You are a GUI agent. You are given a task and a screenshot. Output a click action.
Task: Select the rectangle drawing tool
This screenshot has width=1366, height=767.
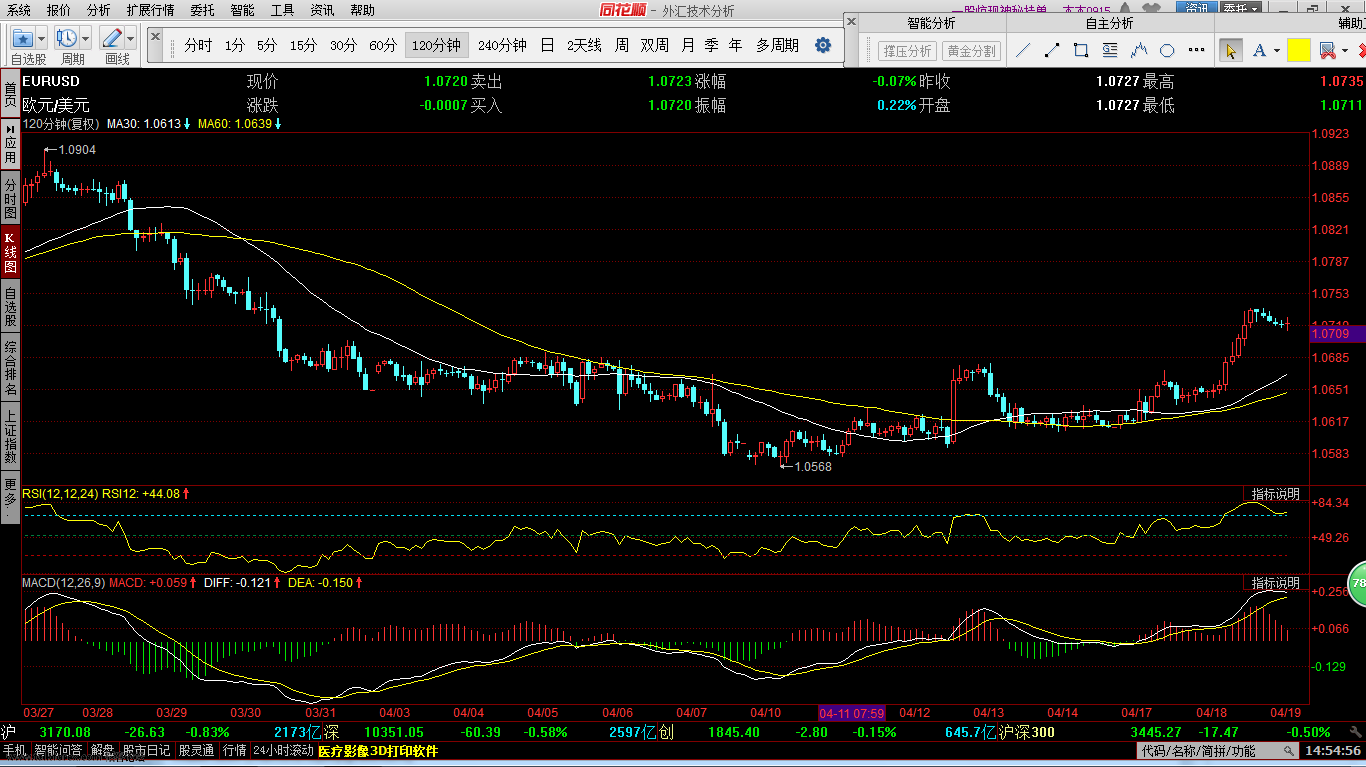point(1081,50)
